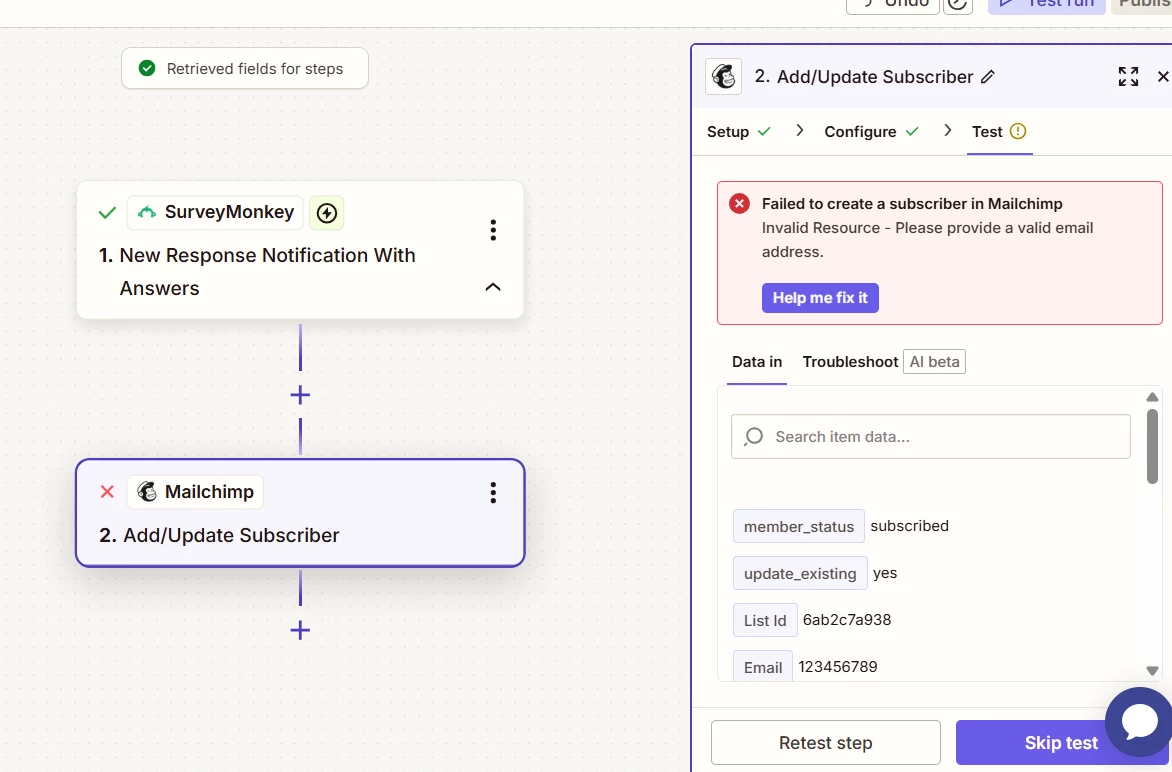The width and height of the screenshot is (1172, 772).
Task: Add a step between SurveyMonkey and Mailchimp
Action: 300,395
